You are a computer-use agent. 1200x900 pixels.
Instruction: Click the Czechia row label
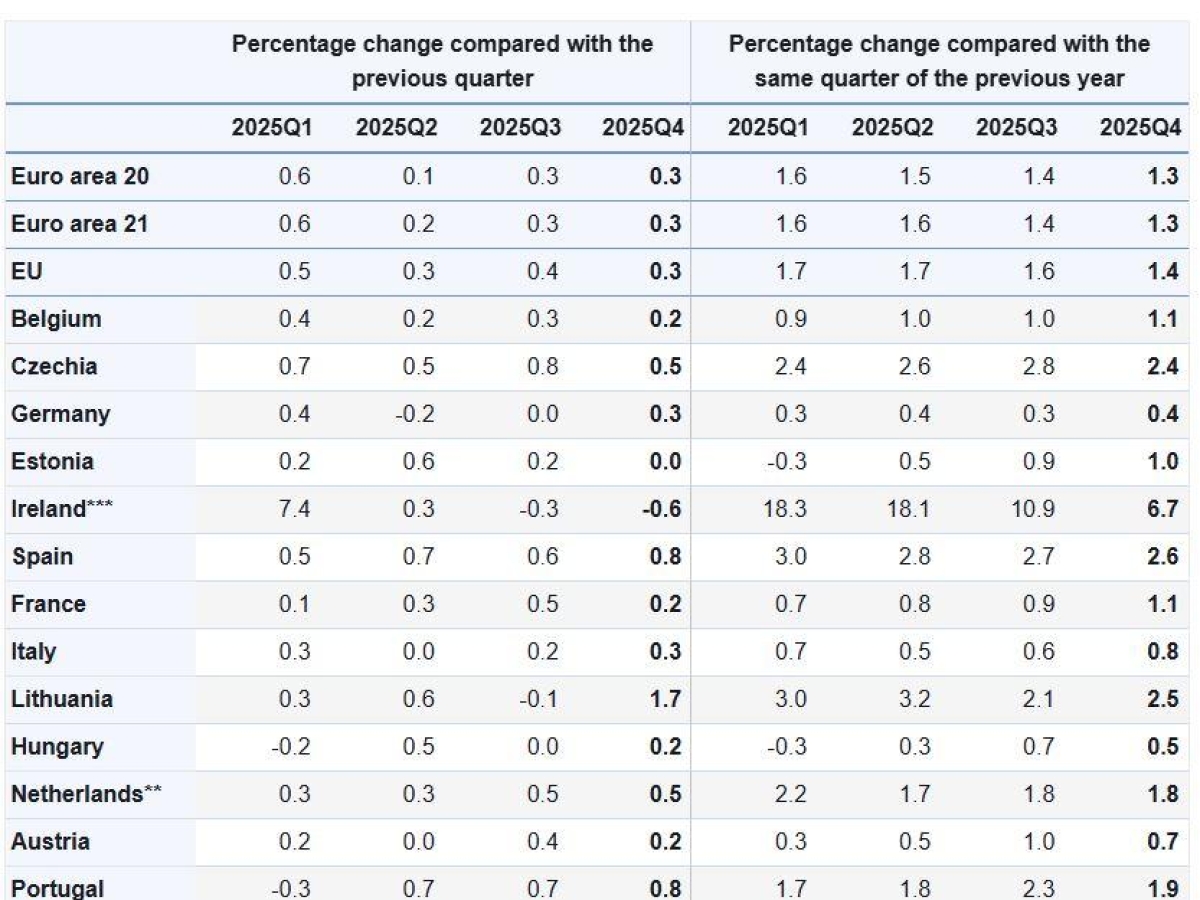tap(55, 366)
